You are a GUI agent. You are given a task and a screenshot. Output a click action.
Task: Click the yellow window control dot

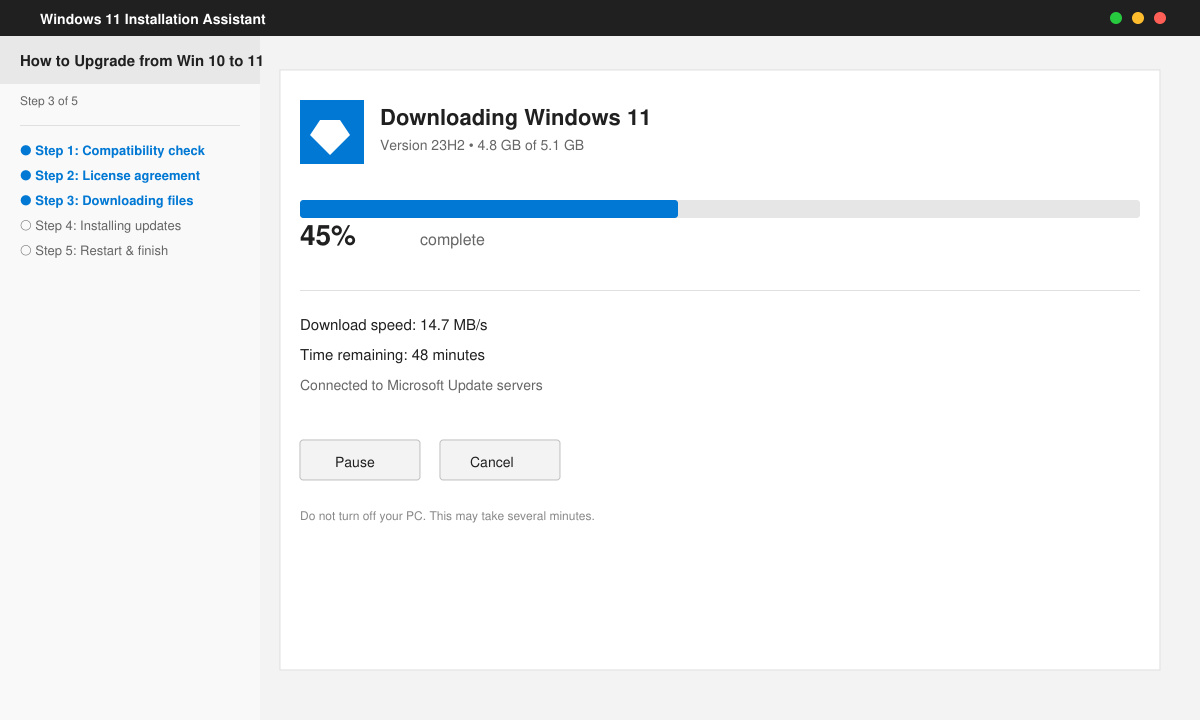point(1138,18)
